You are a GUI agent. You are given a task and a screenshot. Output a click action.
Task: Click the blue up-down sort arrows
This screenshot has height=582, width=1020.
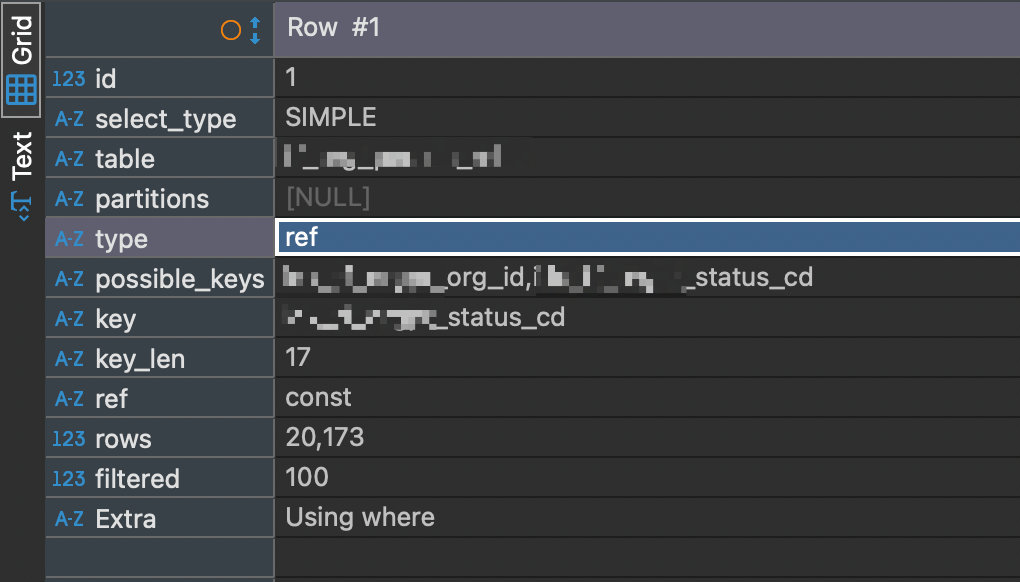pos(255,30)
